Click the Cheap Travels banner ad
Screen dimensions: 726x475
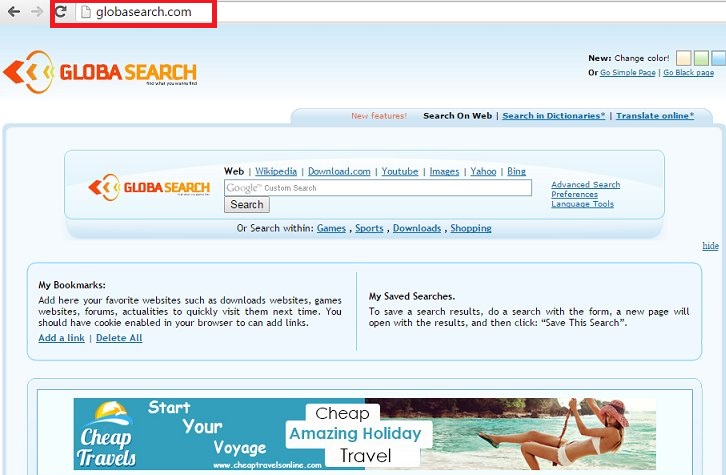364,434
